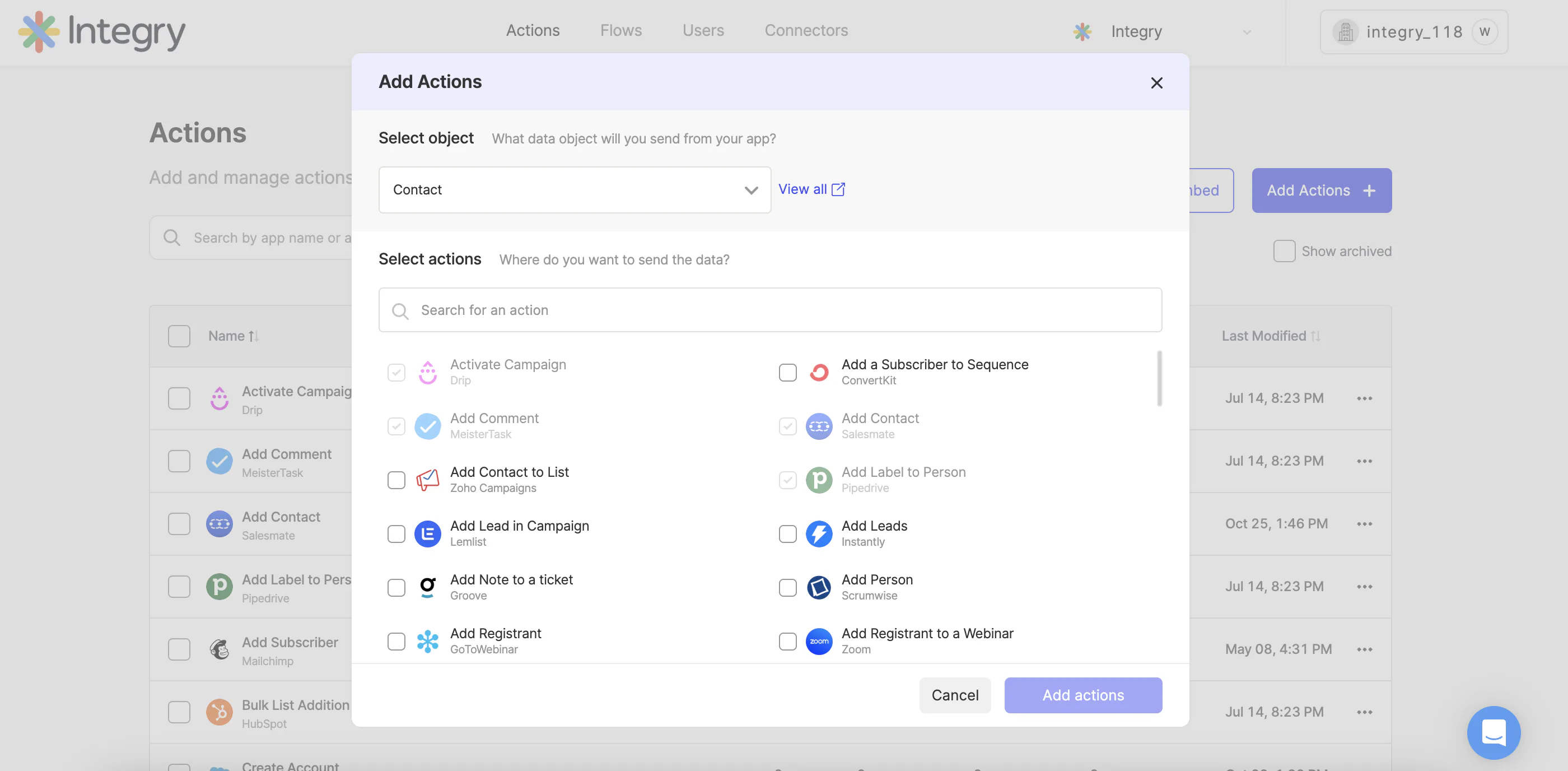Open the View all objects link
Image resolution: width=1568 pixels, height=771 pixels.
[x=811, y=189]
